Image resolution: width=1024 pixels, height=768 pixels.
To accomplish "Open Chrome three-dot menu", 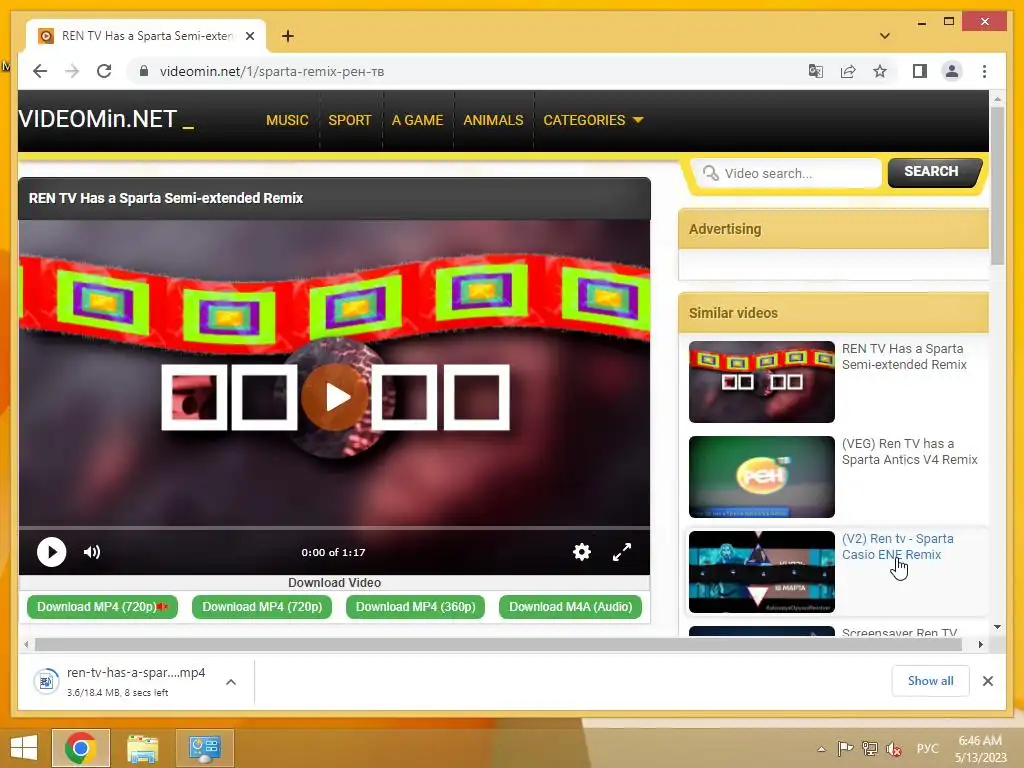I will click(x=984, y=71).
